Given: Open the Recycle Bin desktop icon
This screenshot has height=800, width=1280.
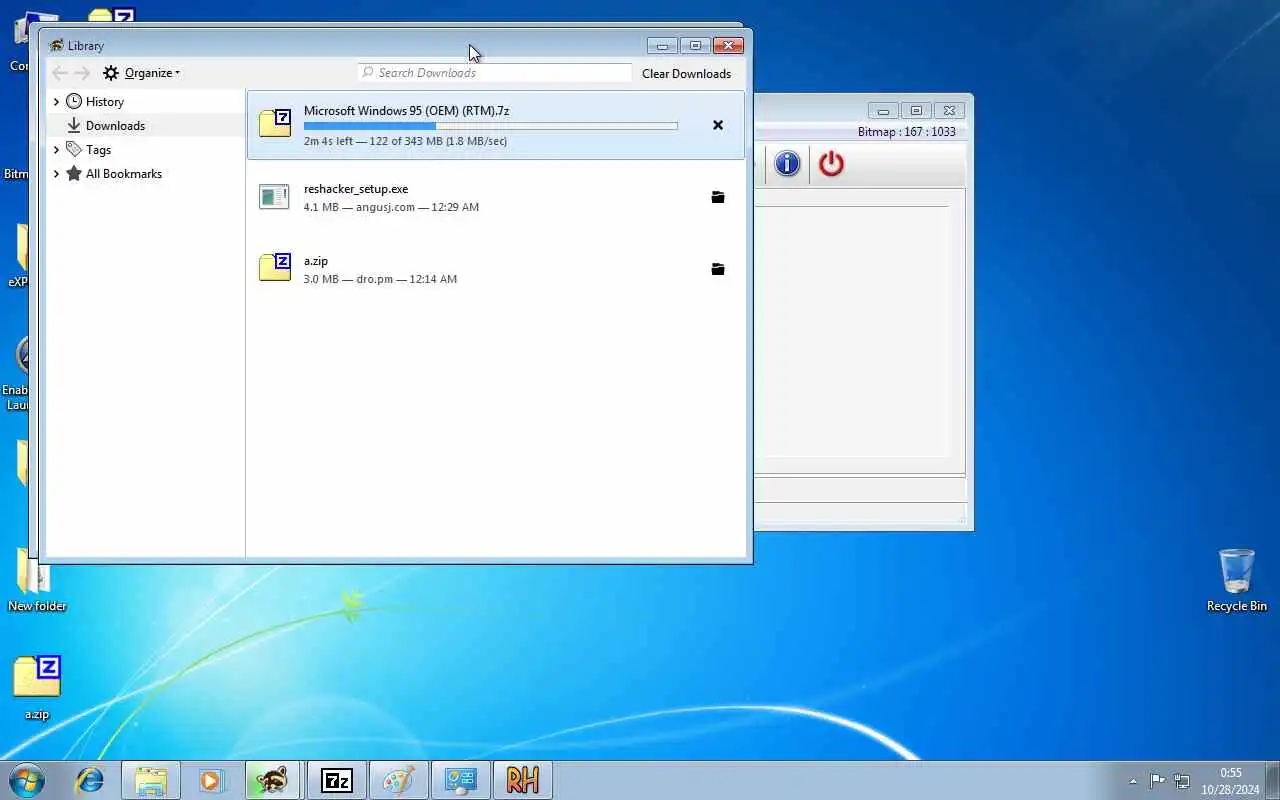Looking at the screenshot, I should point(1237,580).
